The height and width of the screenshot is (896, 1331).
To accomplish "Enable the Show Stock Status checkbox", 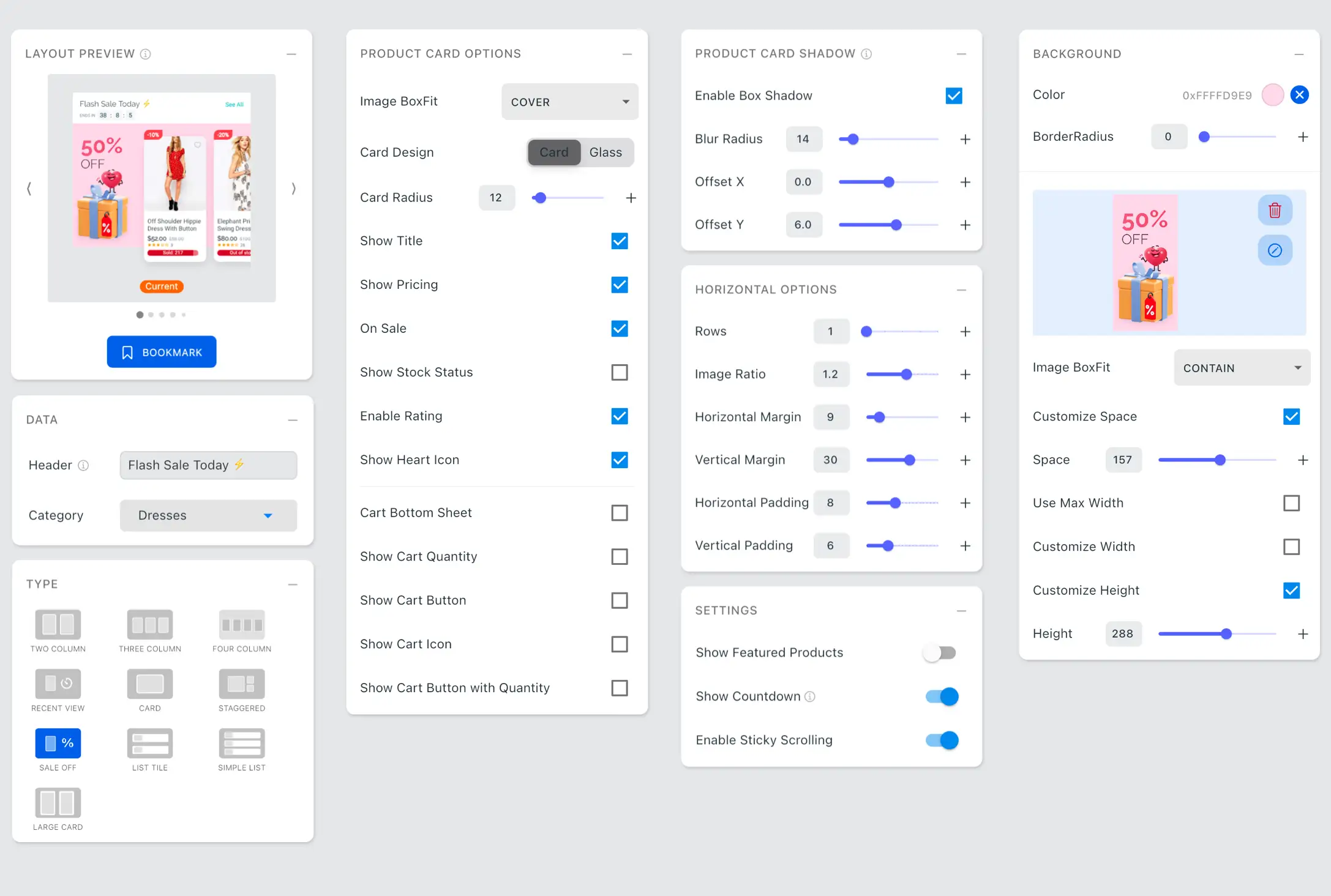I will coord(620,372).
